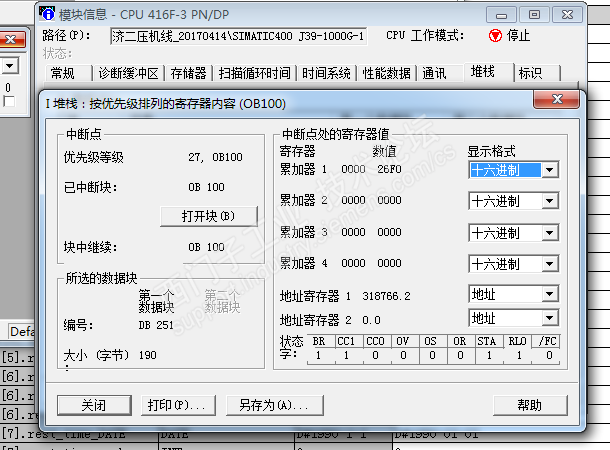This screenshot has height=450, width=610.
Task: Open format dropdown for 地址寄存器 1
Action: pos(549,294)
